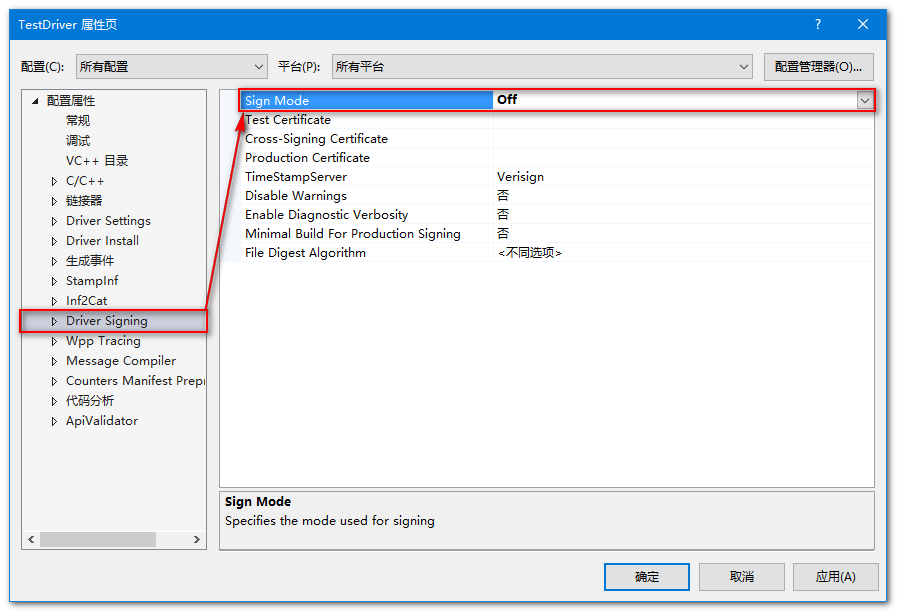Image resolution: width=897 pixels, height=612 pixels.
Task: Select the TimeStampServer property row
Action: [x=557, y=177]
